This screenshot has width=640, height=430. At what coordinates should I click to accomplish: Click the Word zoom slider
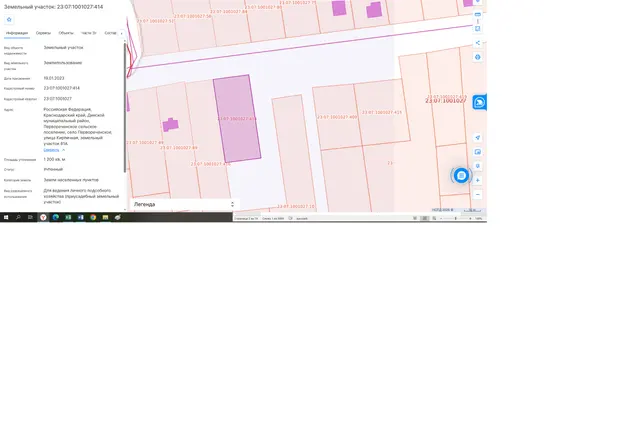click(456, 219)
